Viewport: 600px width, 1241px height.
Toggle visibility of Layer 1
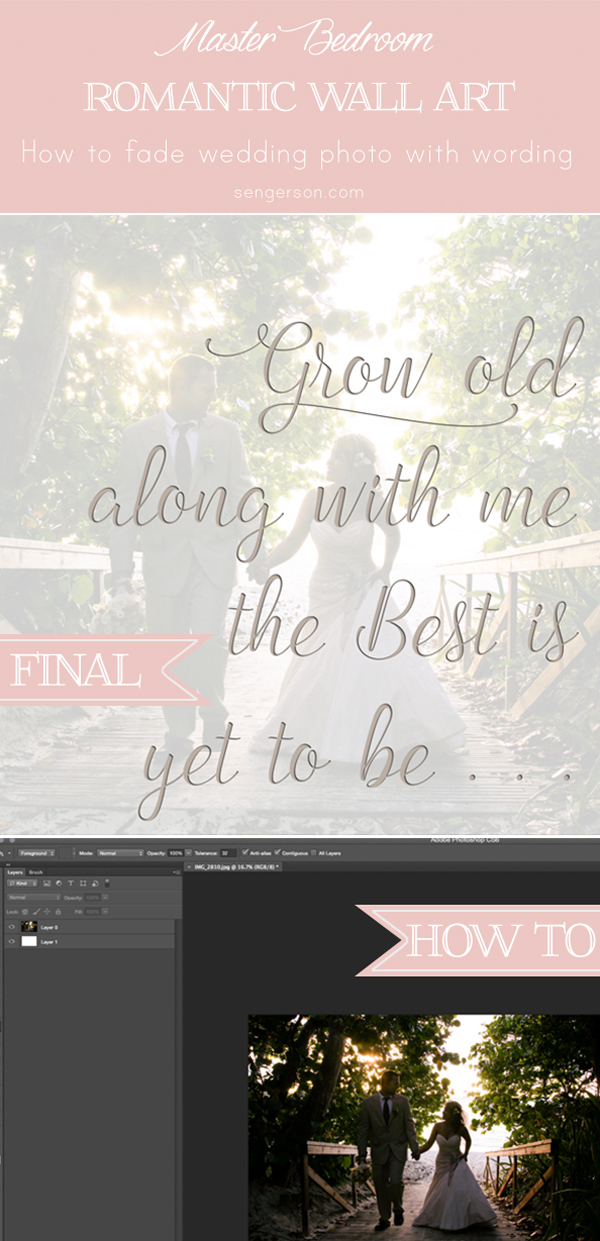pos(11,941)
